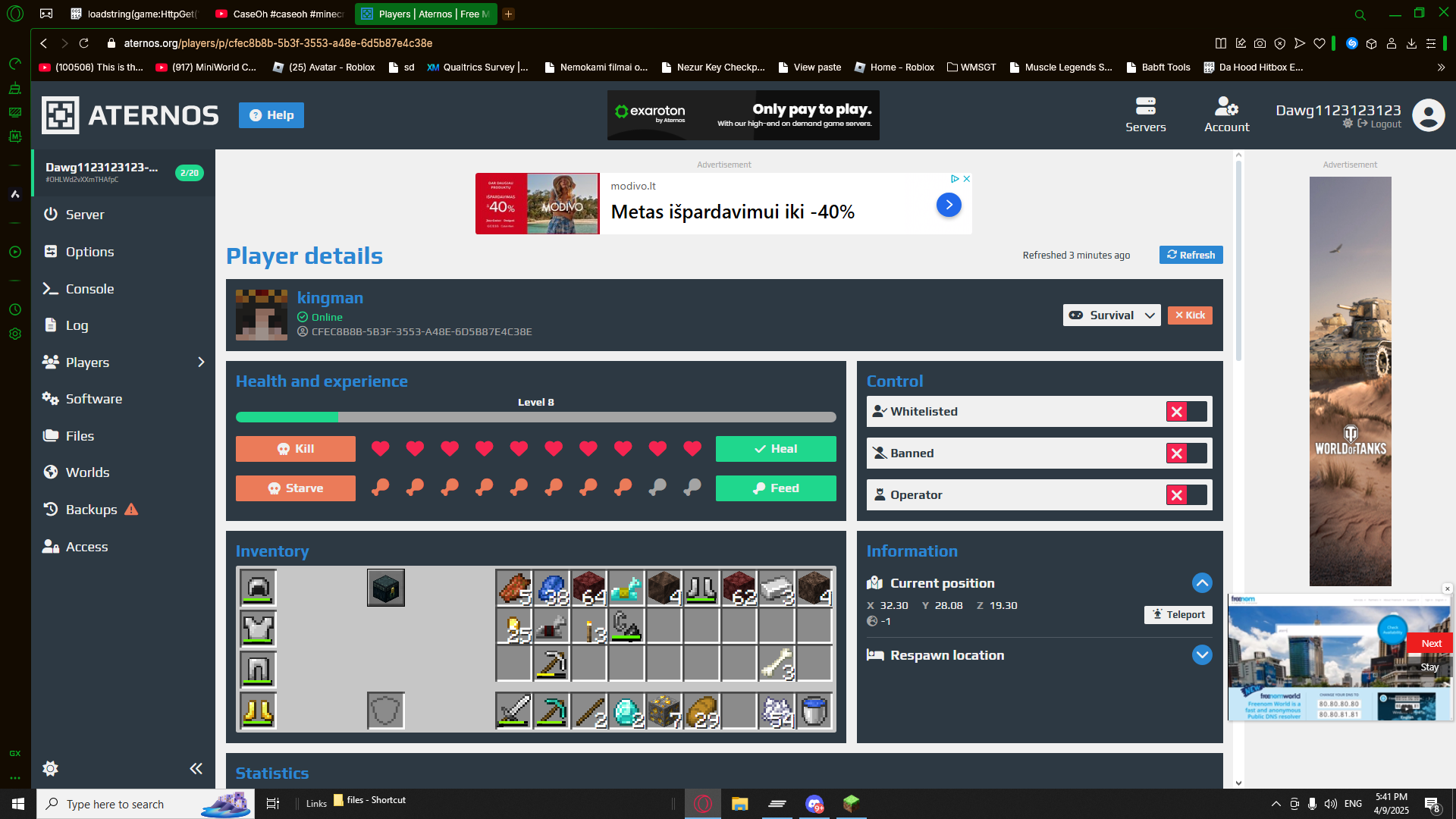Select the golden boots armor slot
The image size is (1456, 819).
click(x=258, y=711)
